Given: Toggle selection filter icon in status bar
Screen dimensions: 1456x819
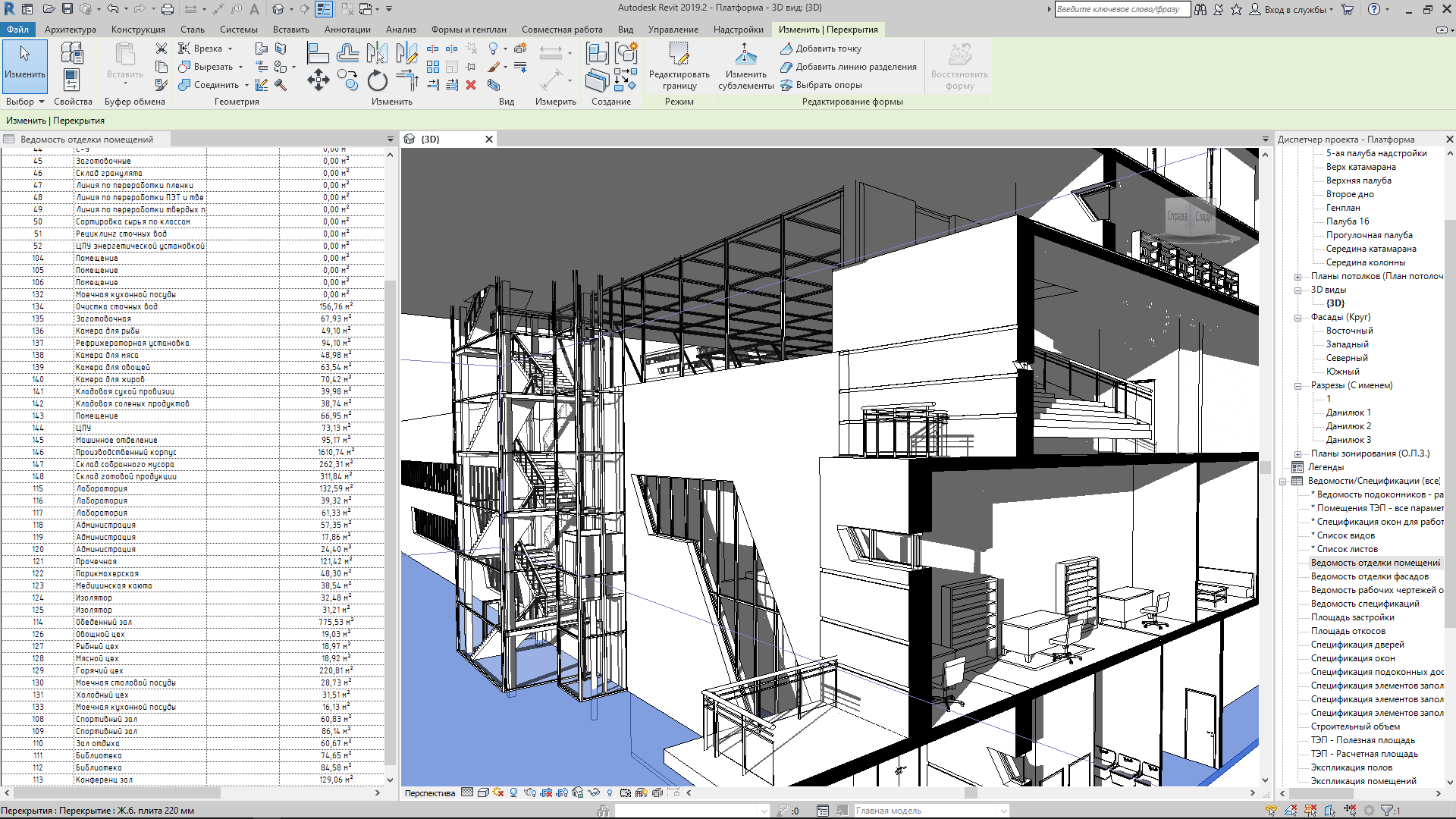Looking at the screenshot, I should point(1388,811).
